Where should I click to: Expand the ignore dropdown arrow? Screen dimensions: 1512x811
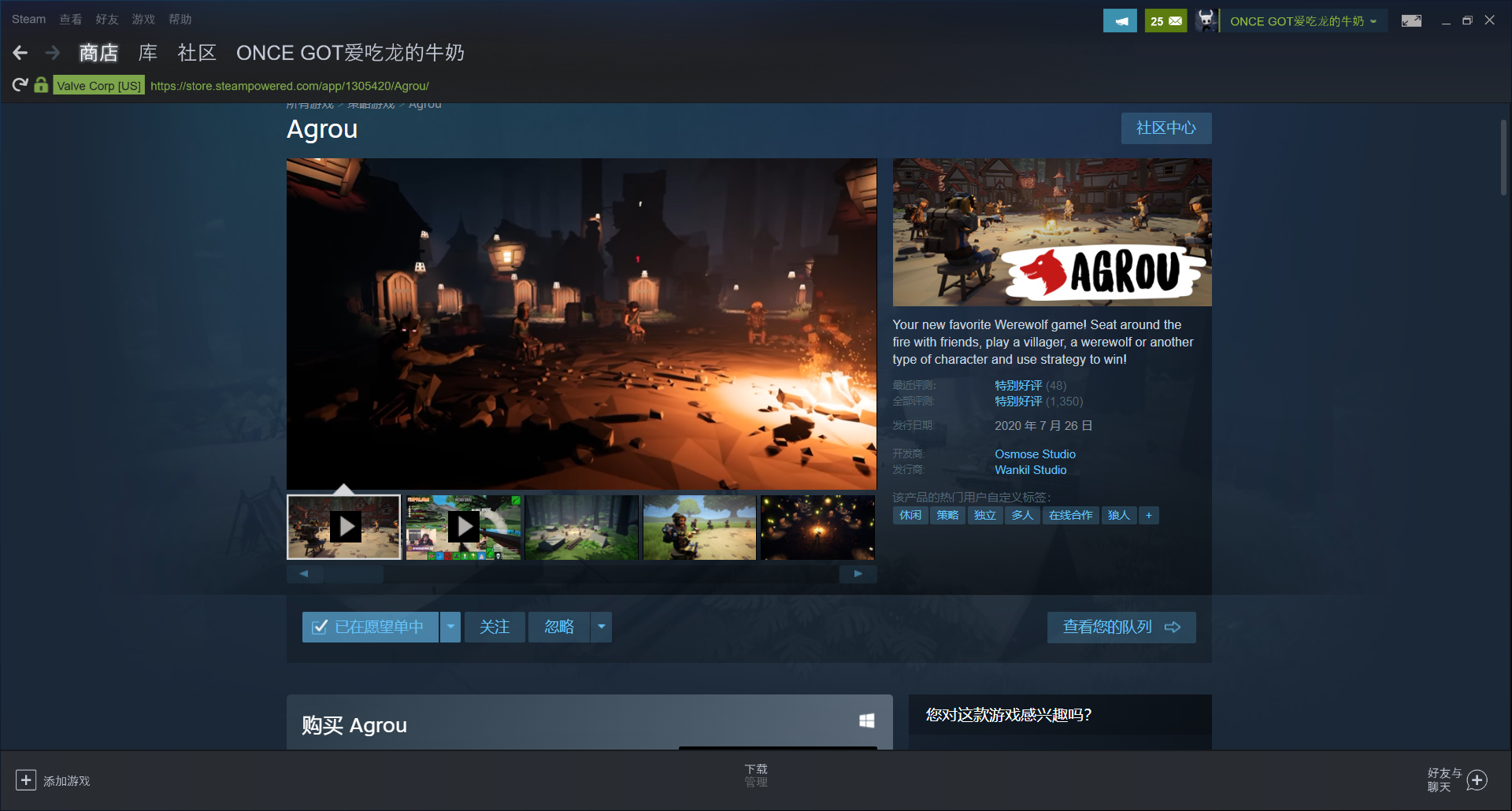point(602,627)
